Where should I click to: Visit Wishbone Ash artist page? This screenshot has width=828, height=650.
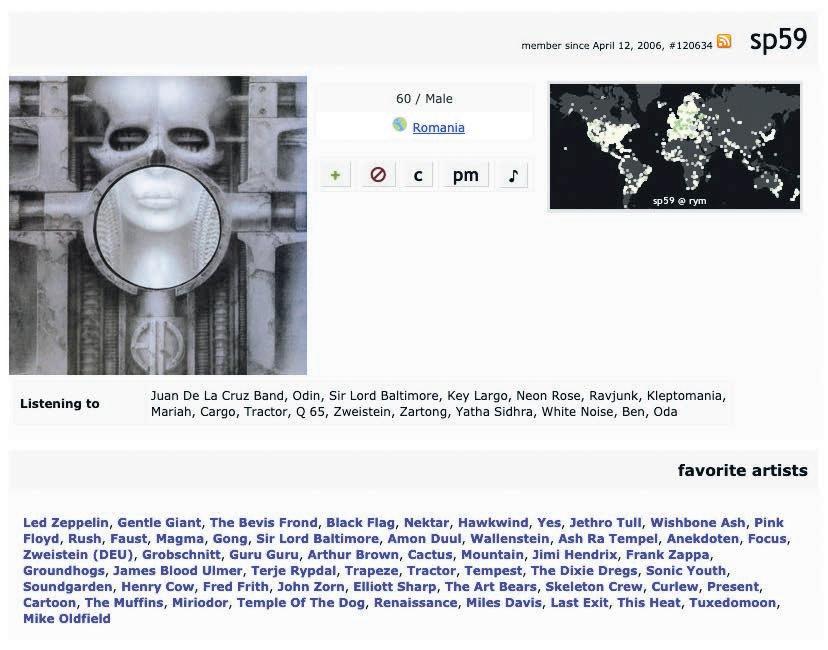click(x=698, y=523)
